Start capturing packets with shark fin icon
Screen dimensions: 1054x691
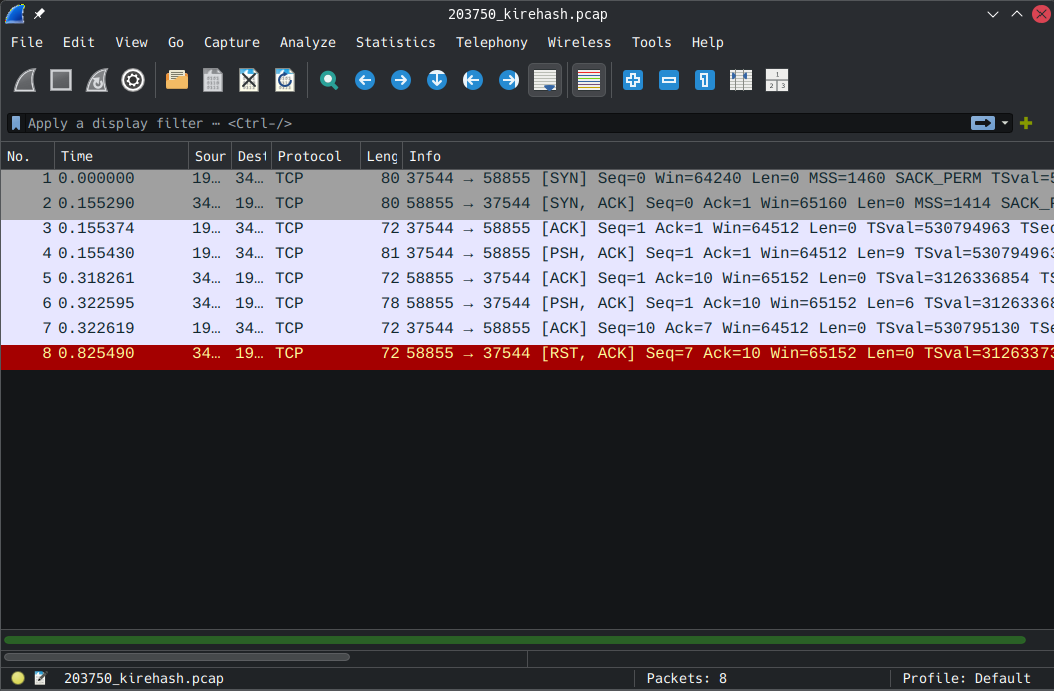click(x=25, y=80)
